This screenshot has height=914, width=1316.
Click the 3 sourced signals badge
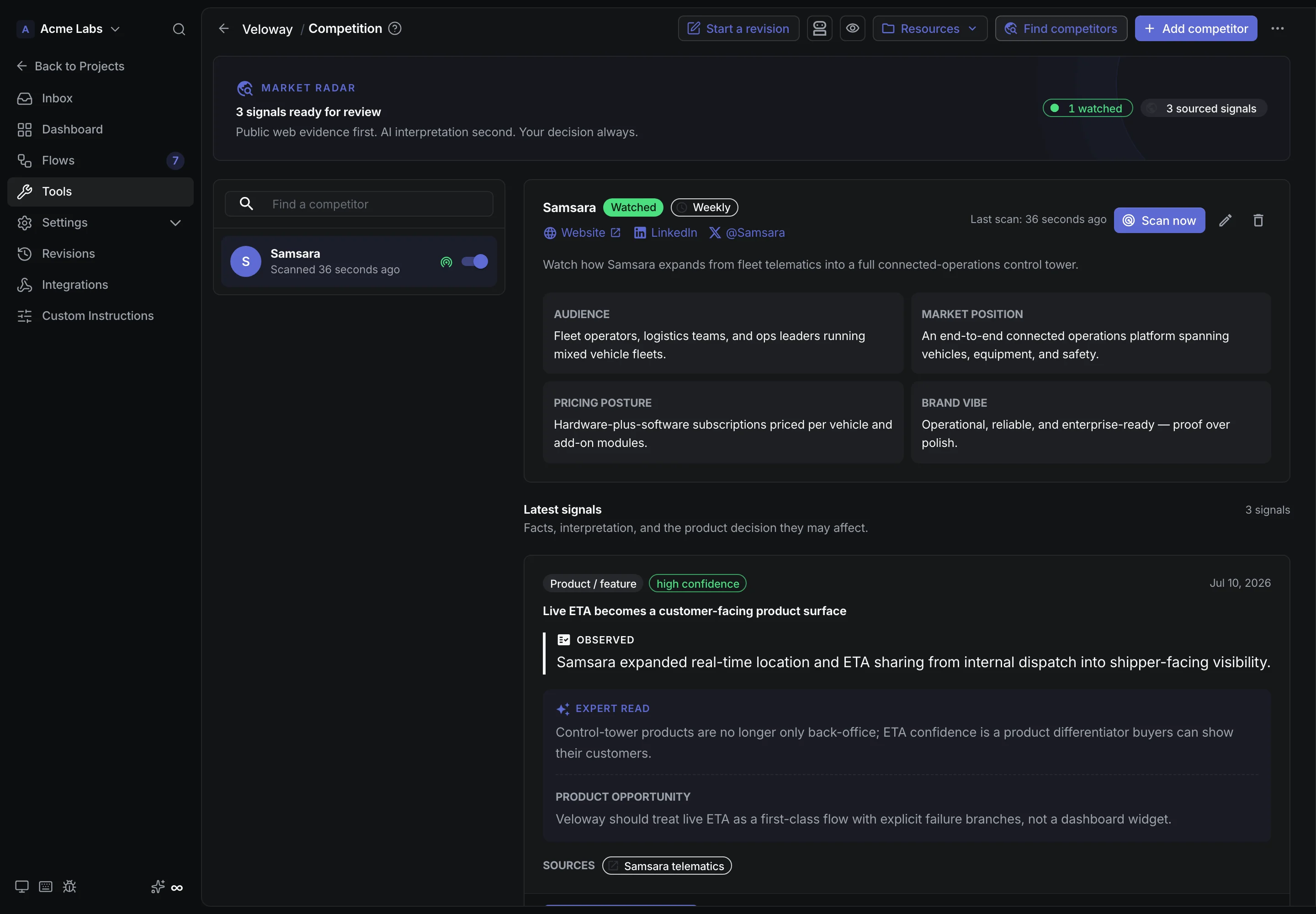[1204, 108]
